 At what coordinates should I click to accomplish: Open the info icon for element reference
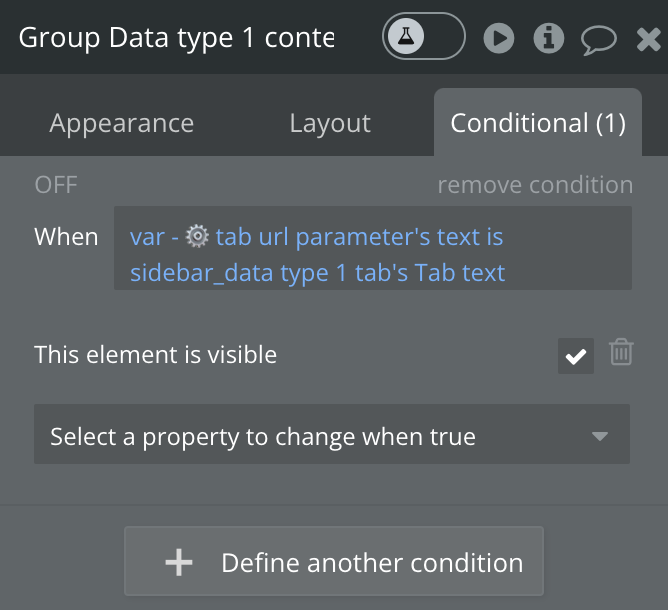[548, 39]
